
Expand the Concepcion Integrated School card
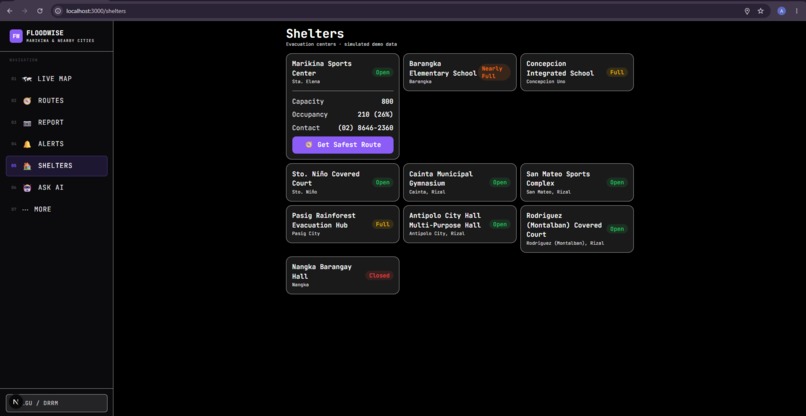click(x=577, y=73)
